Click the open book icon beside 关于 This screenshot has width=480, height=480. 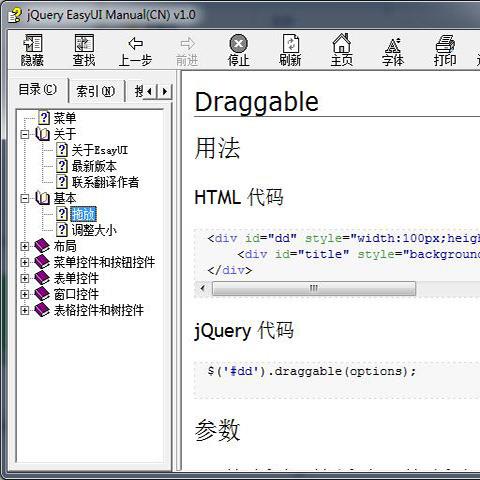[42, 134]
